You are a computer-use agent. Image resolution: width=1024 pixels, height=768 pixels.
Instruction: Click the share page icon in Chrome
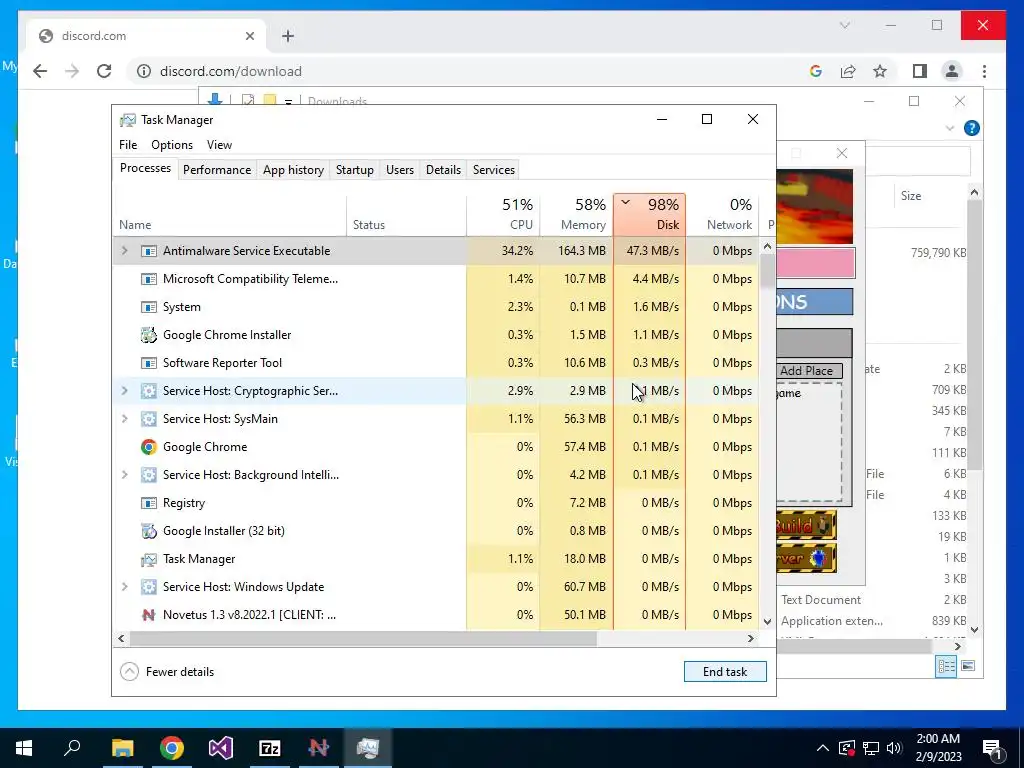point(848,71)
